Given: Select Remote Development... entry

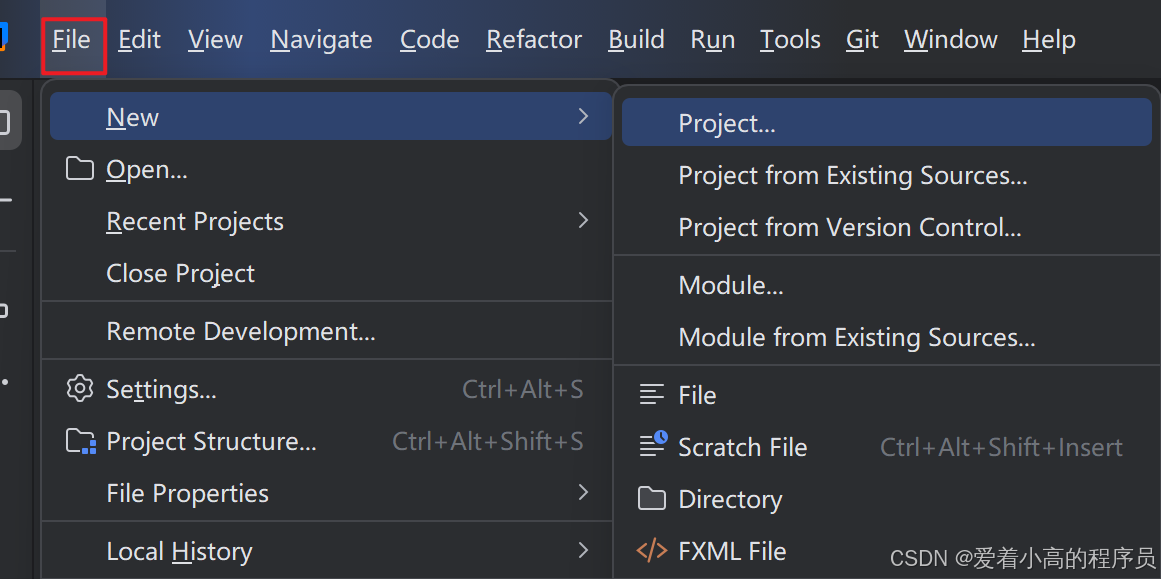Looking at the screenshot, I should (240, 331).
